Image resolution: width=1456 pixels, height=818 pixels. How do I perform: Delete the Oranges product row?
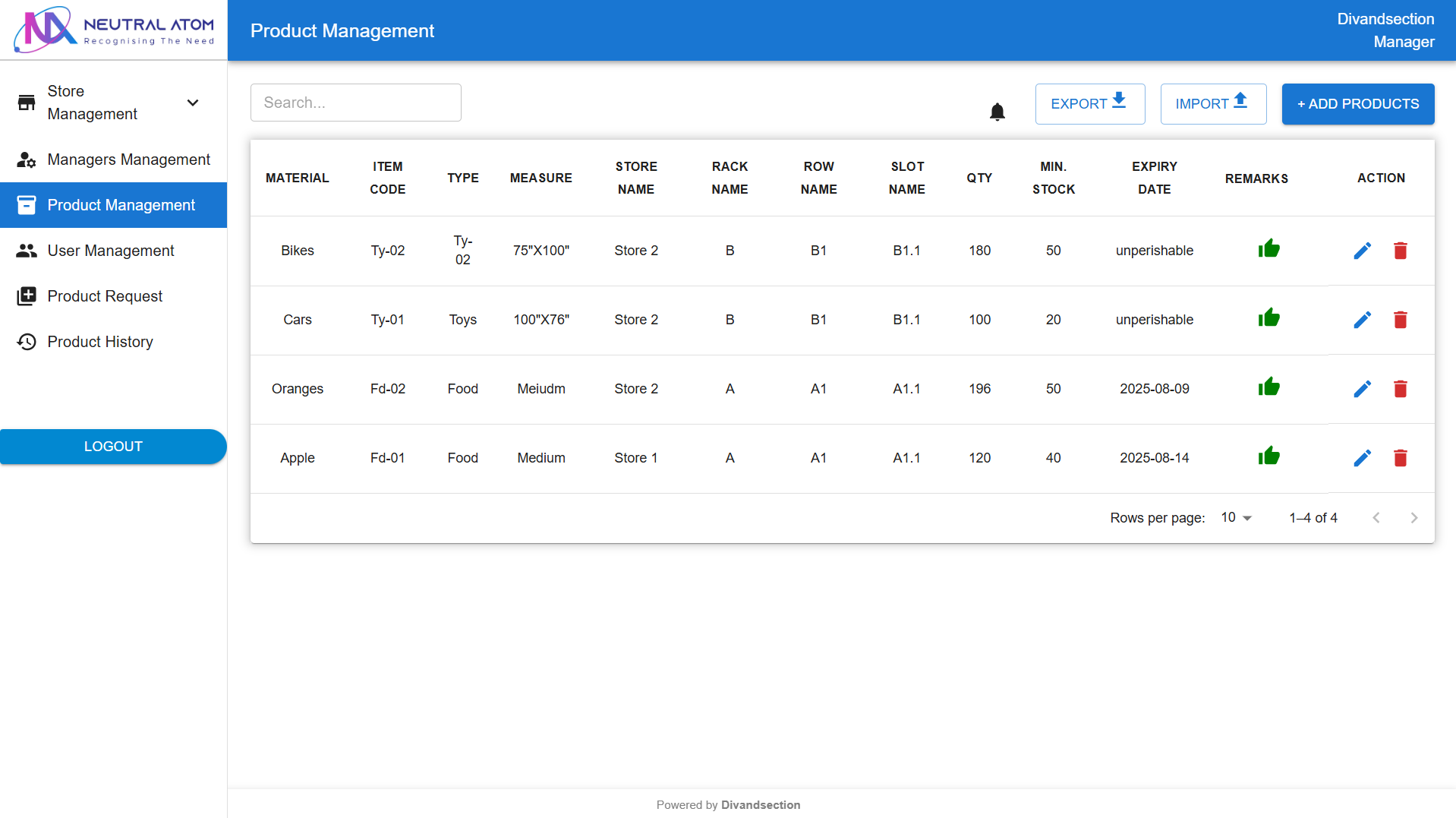coord(1400,389)
